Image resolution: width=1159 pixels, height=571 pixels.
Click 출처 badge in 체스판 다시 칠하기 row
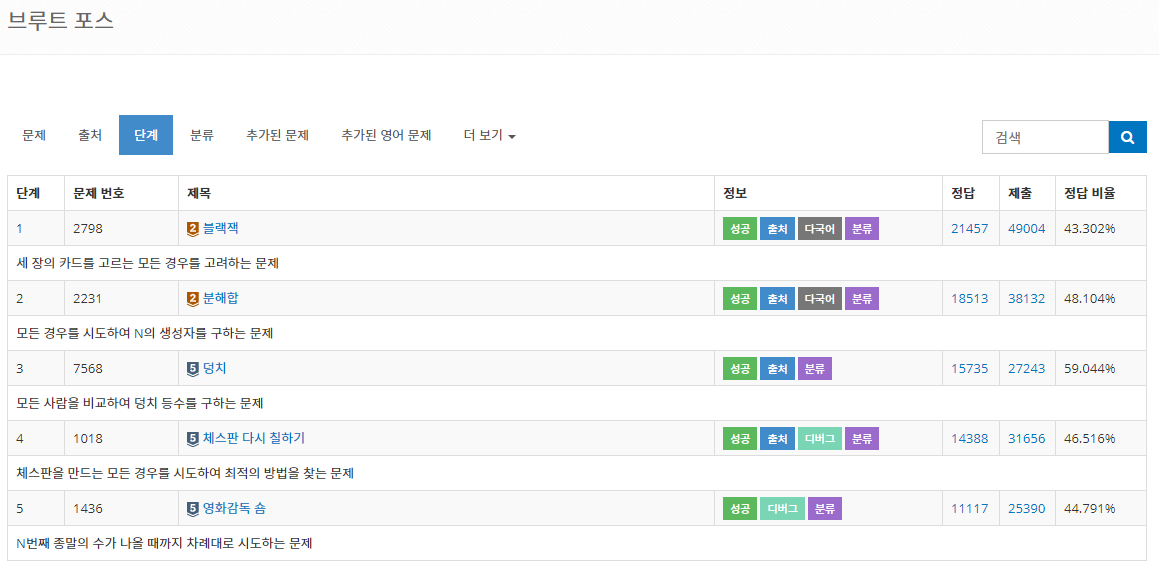click(777, 438)
